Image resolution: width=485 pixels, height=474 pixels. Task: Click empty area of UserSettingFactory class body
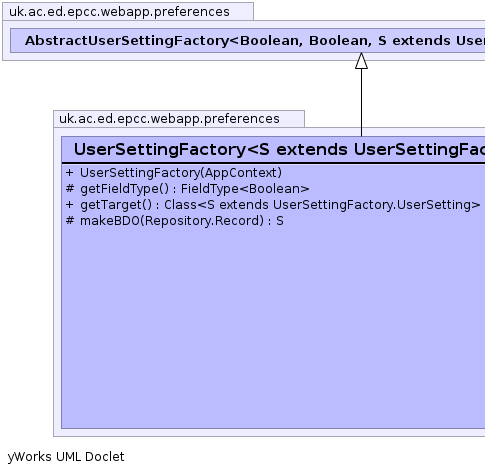click(273, 327)
